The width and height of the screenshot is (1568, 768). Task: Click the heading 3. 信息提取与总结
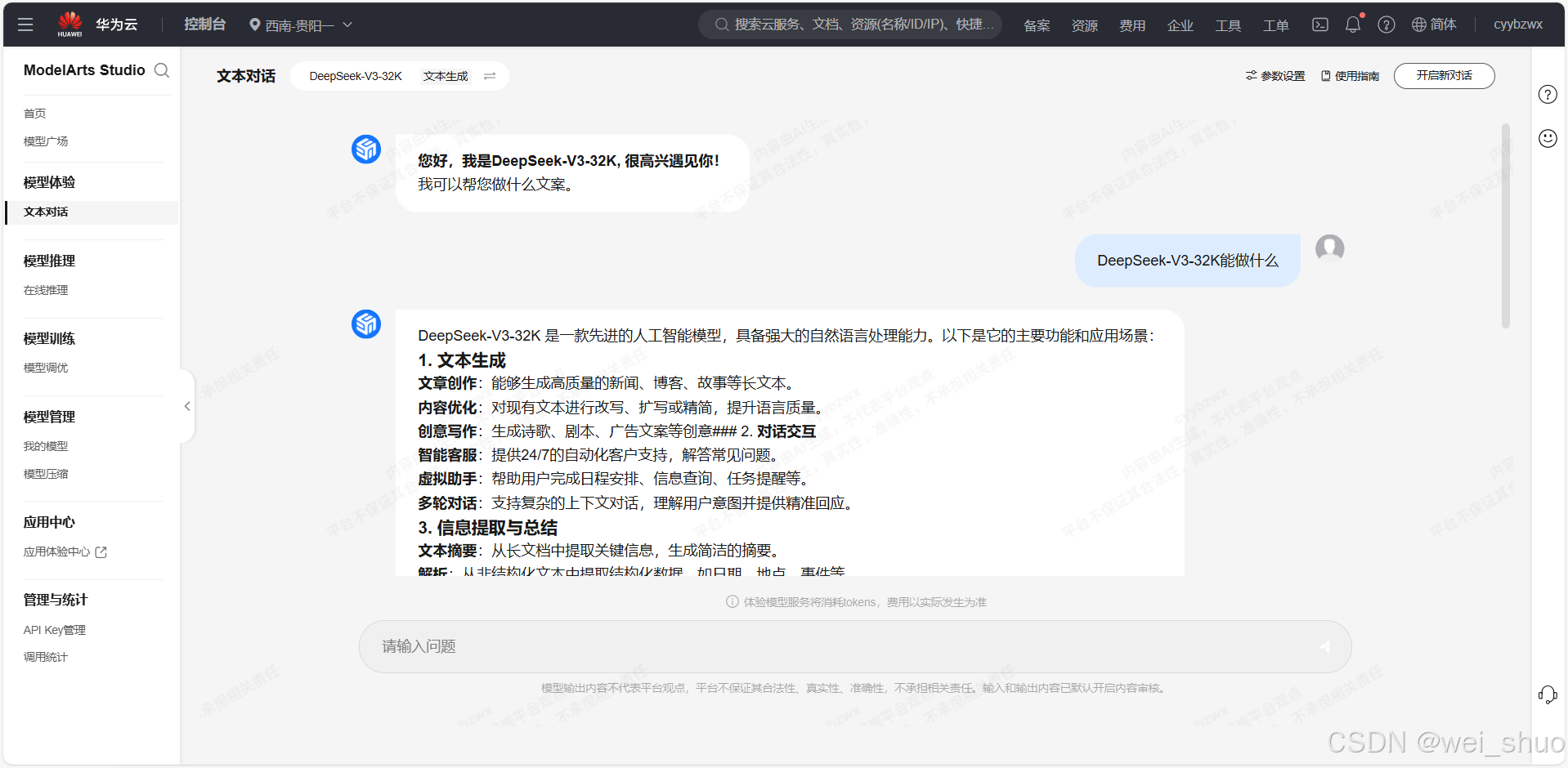click(488, 528)
